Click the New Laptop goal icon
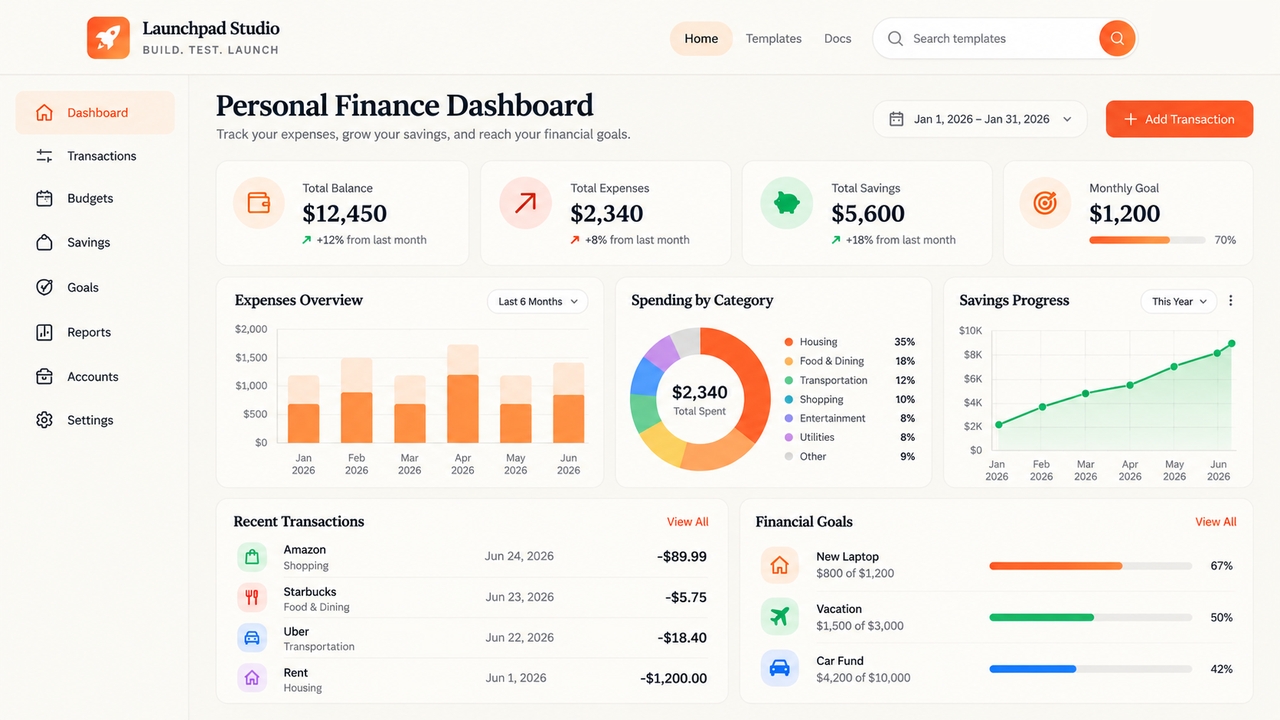 [x=780, y=565]
